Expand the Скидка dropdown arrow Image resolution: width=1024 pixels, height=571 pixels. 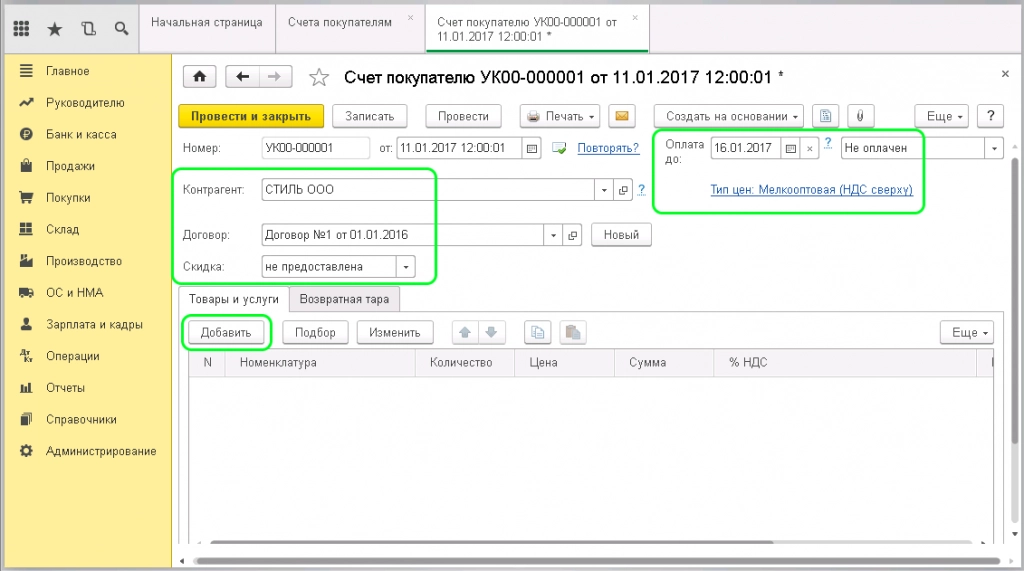[406, 267]
